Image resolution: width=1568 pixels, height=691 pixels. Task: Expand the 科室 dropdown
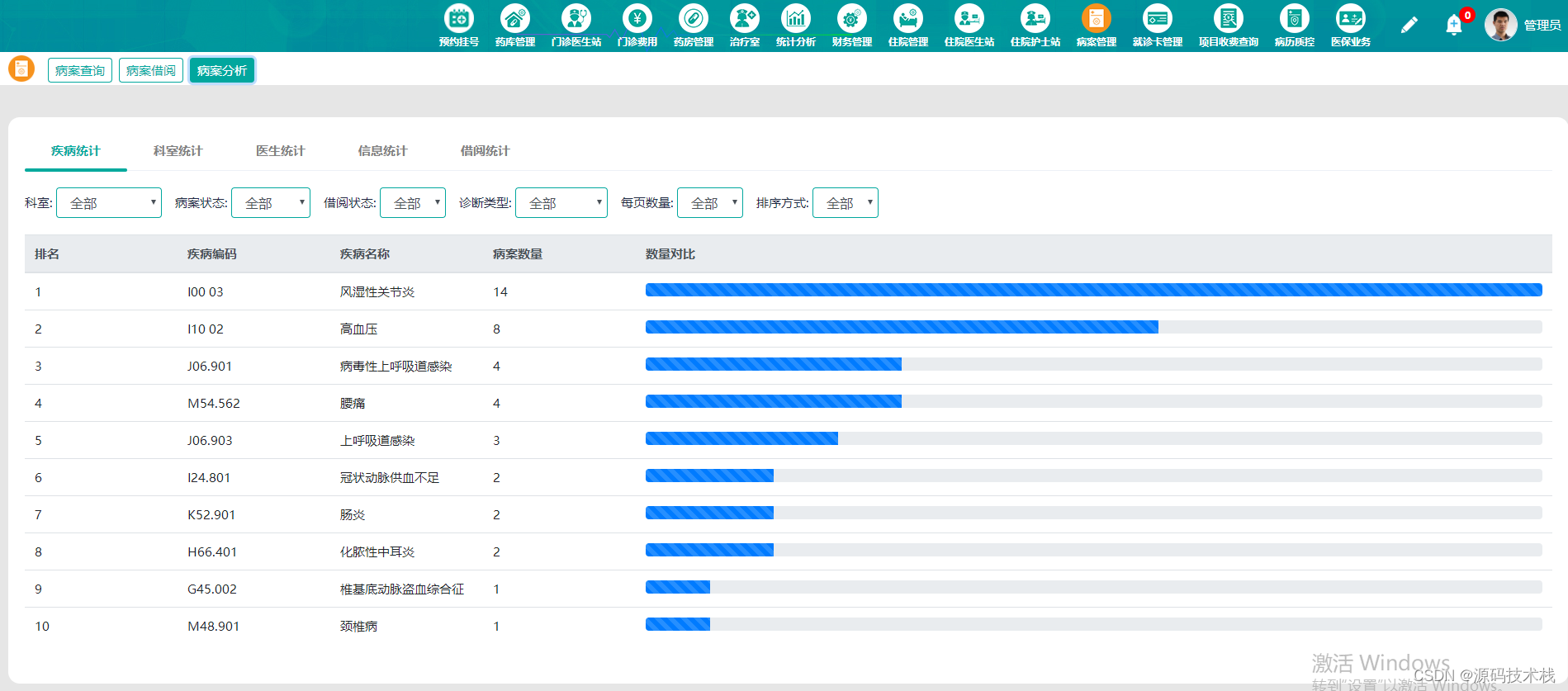[x=109, y=203]
